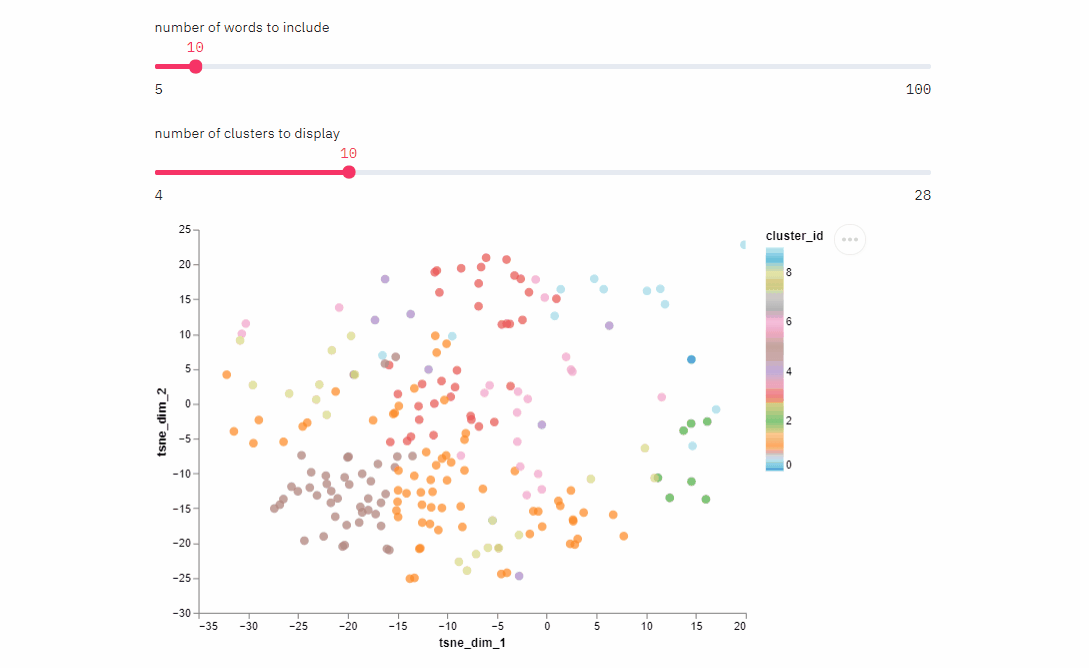
Task: Click the minimum value 4 under the clusters slider
Action: pyautogui.click(x=158, y=195)
